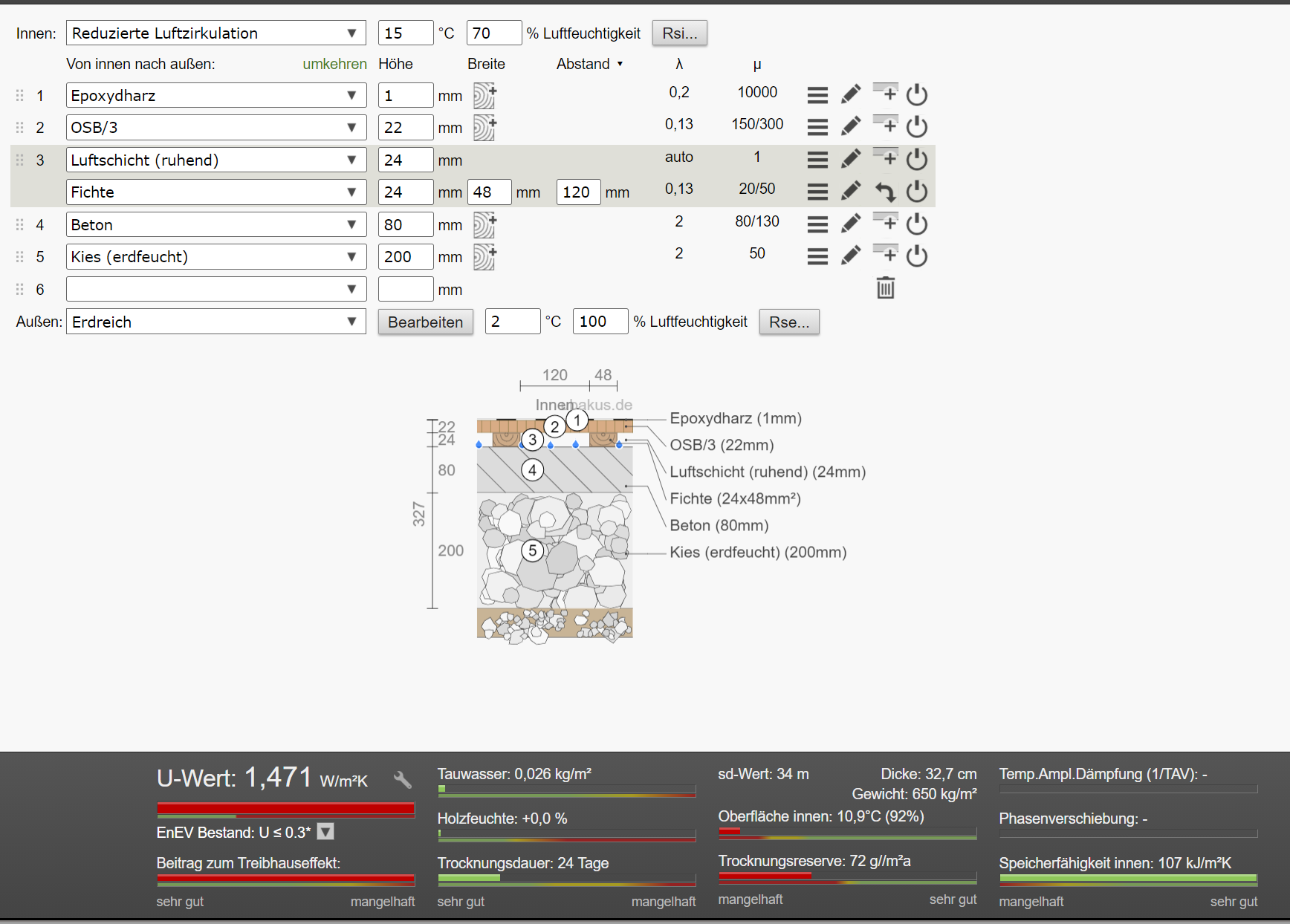Add layer after Epoxydharz via plus icon

pyautogui.click(x=885, y=93)
